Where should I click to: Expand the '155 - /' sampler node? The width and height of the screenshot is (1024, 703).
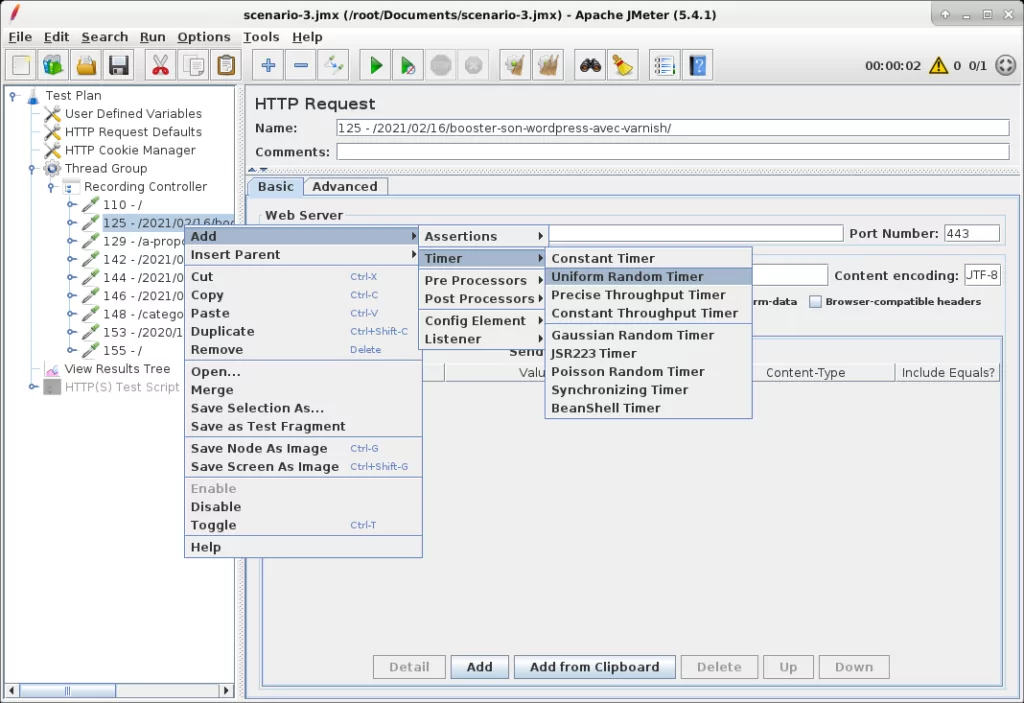click(71, 351)
